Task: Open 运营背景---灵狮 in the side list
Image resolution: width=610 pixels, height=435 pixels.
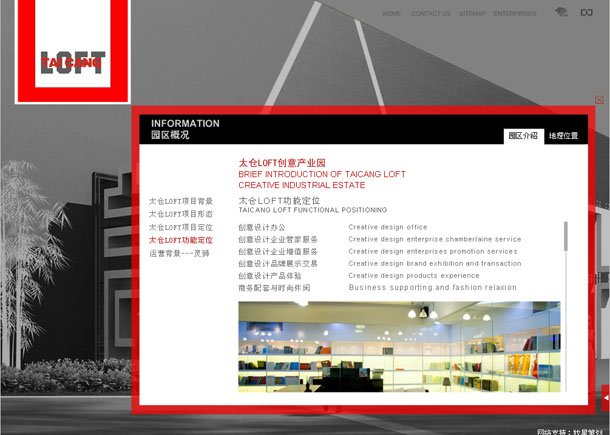Action: click(179, 253)
